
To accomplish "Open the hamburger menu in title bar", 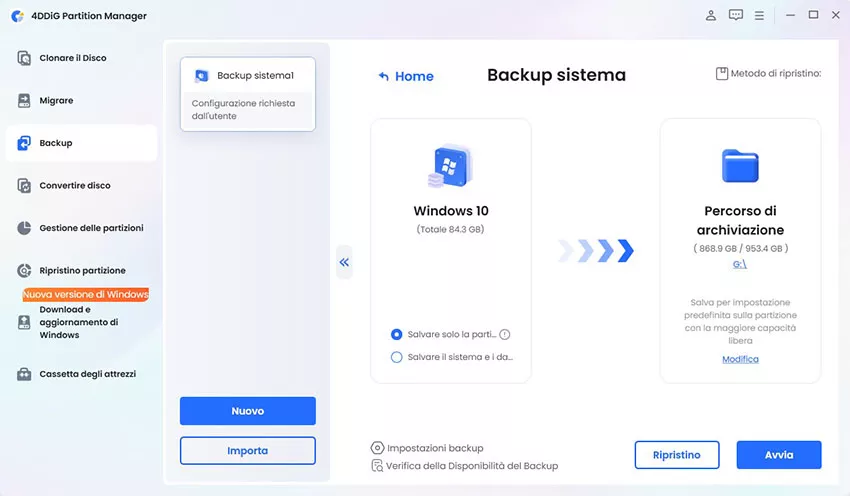I will 759,16.
